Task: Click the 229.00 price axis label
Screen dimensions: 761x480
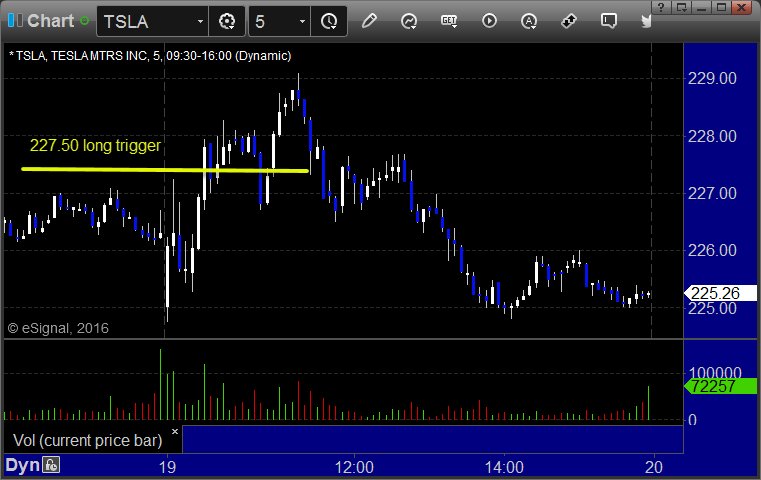Action: point(712,78)
